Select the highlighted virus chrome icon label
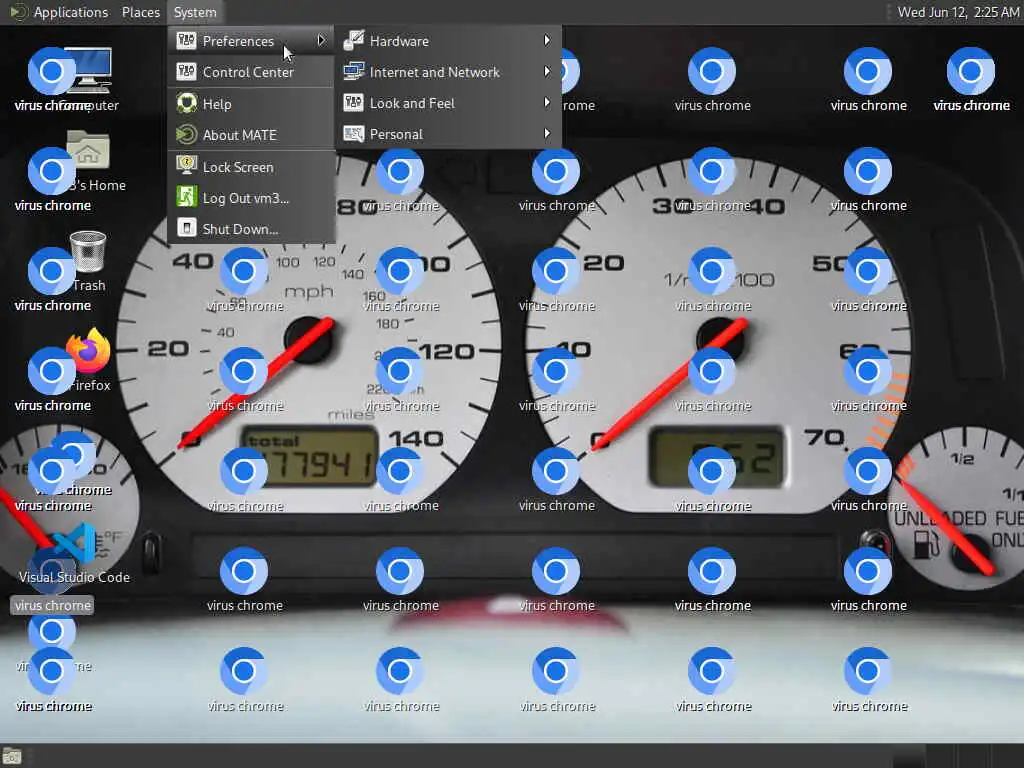The image size is (1024, 768). coord(52,605)
